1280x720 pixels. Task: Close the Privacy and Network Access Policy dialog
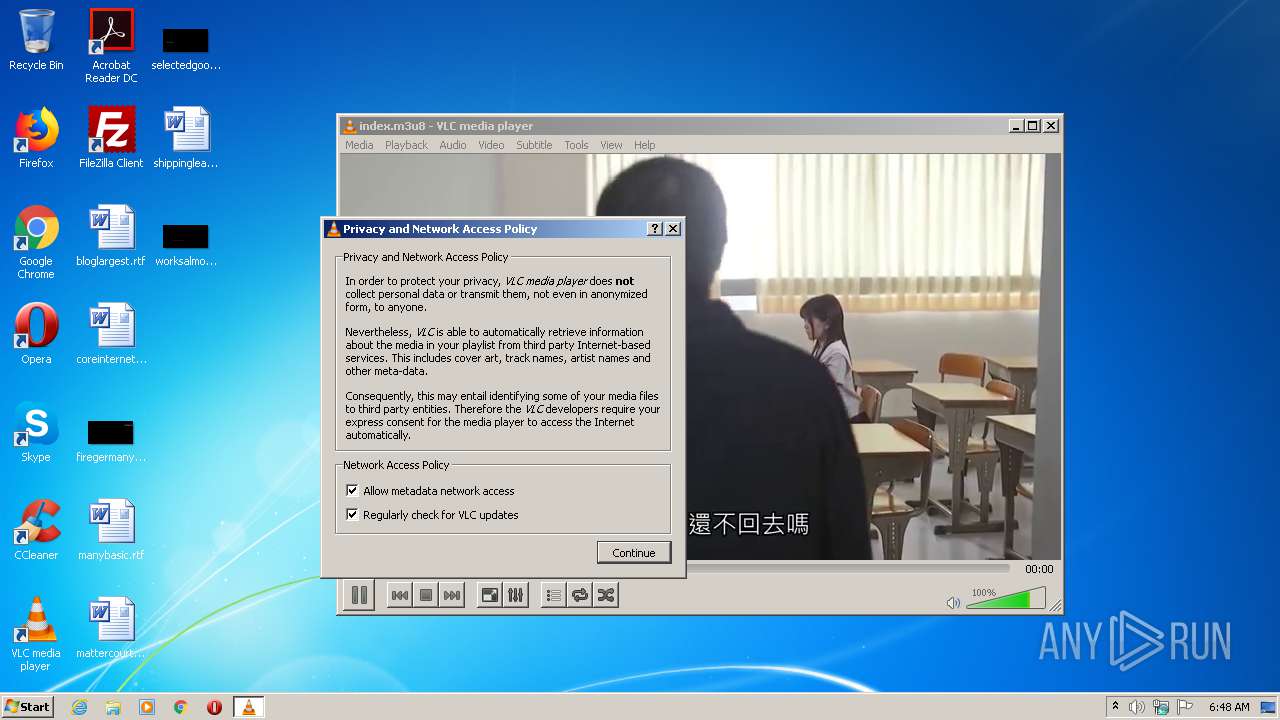pyautogui.click(x=673, y=229)
